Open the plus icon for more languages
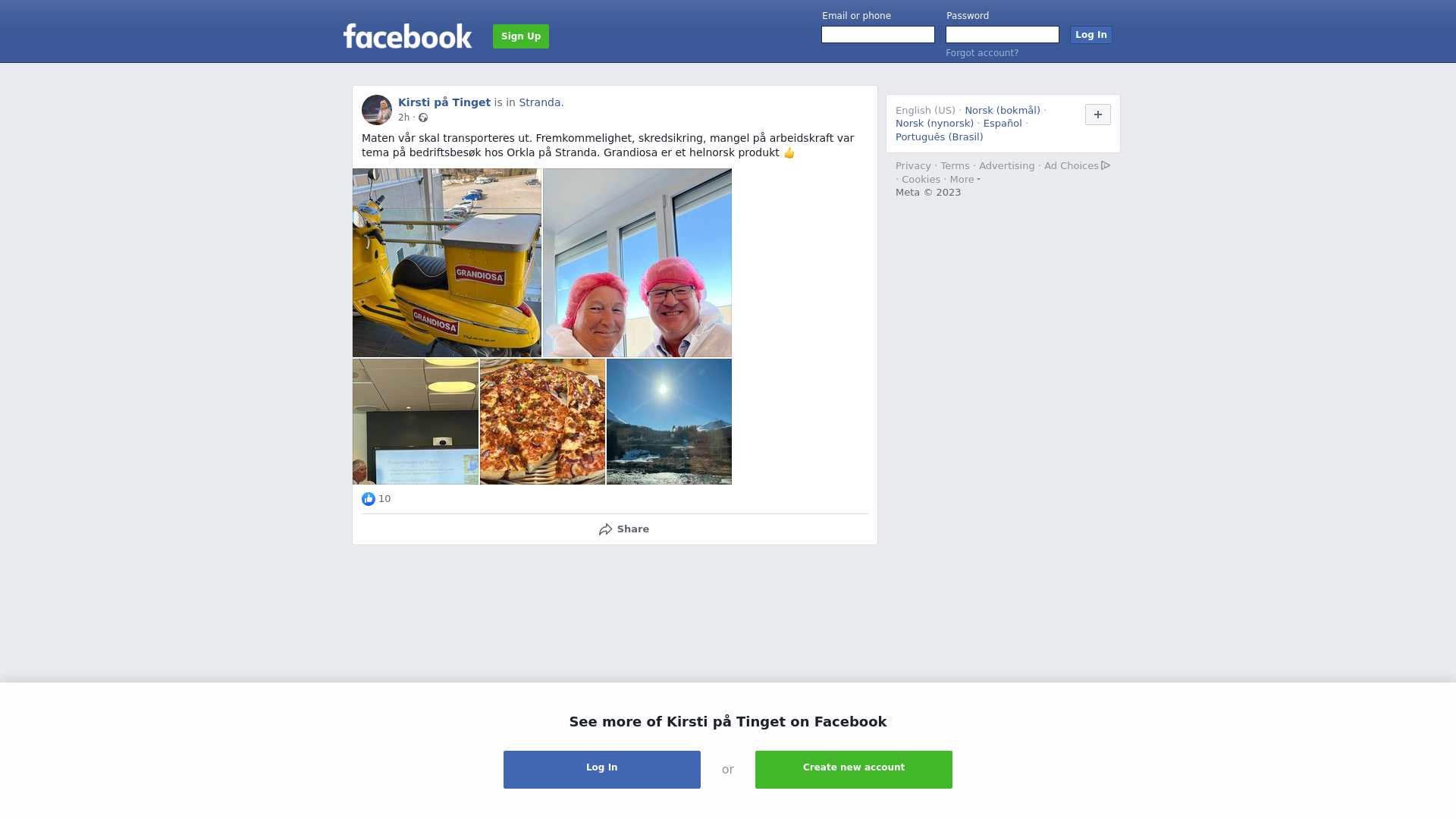This screenshot has height=819, width=1456. point(1098,115)
